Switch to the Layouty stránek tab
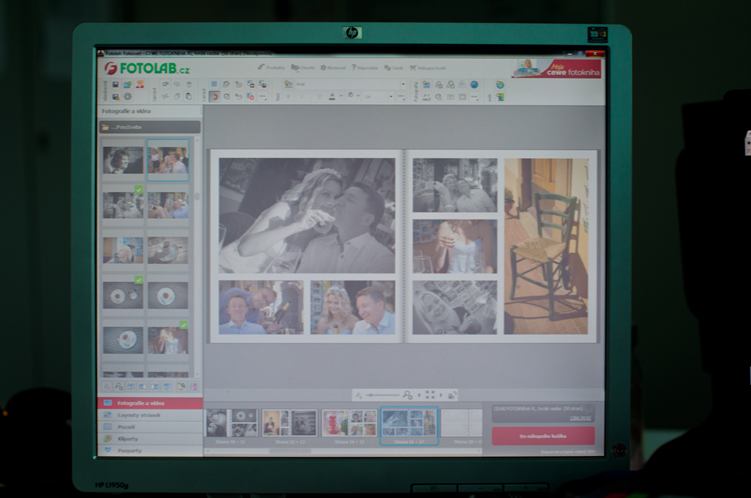The width and height of the screenshot is (751, 498). 150,415
